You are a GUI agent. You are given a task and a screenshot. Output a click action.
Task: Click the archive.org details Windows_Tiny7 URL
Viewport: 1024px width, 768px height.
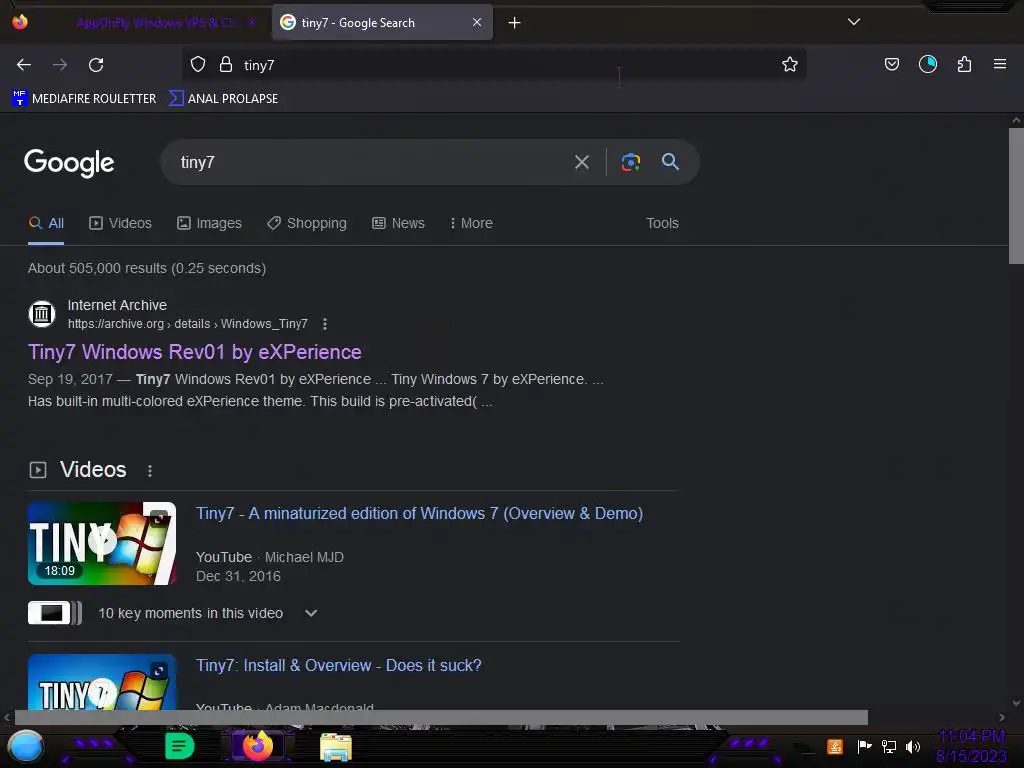pos(187,324)
